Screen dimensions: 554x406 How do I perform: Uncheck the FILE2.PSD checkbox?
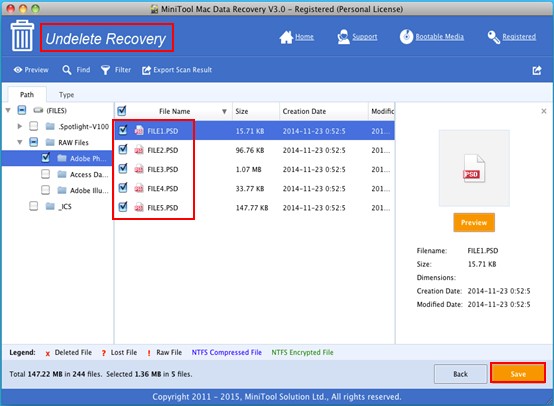(123, 149)
